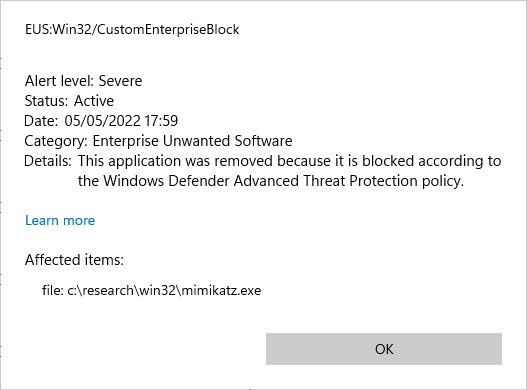Screen dimensions: 527x390
Task: Click the Advanced Threat Protection policy line
Action: tap(271, 181)
